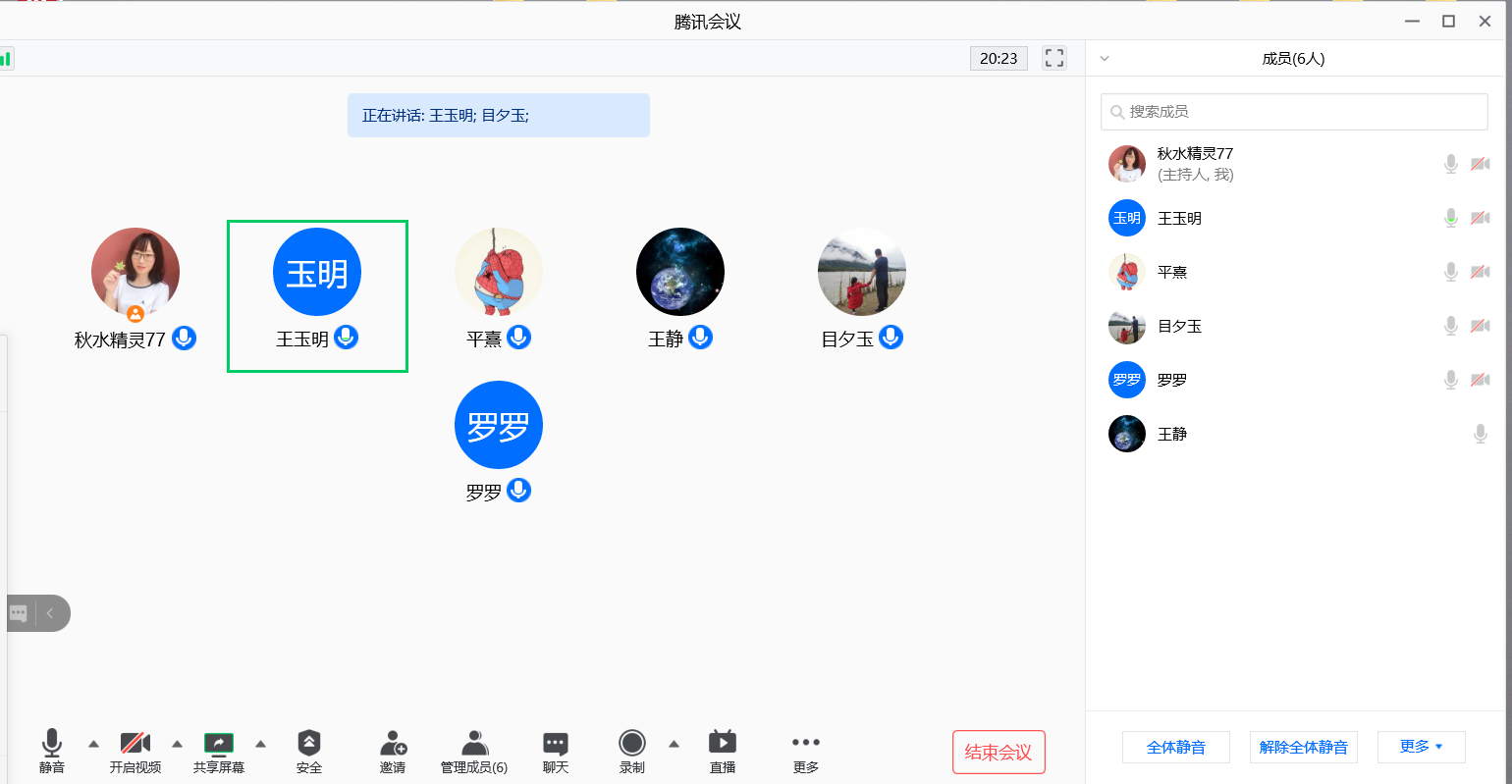Toggle 王玉明 microphone in member list
This screenshot has width=1512, height=784.
tap(1451, 218)
